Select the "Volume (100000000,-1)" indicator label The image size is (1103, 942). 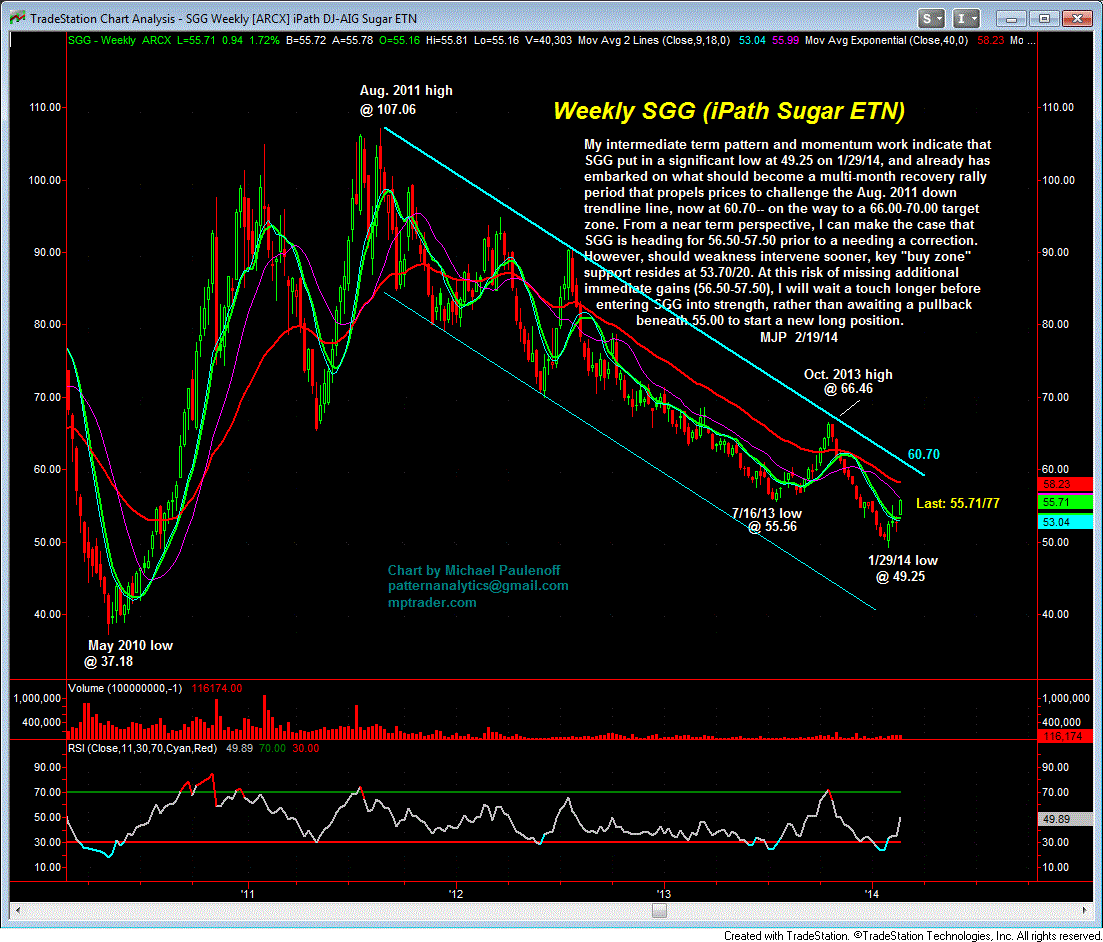(x=125, y=688)
